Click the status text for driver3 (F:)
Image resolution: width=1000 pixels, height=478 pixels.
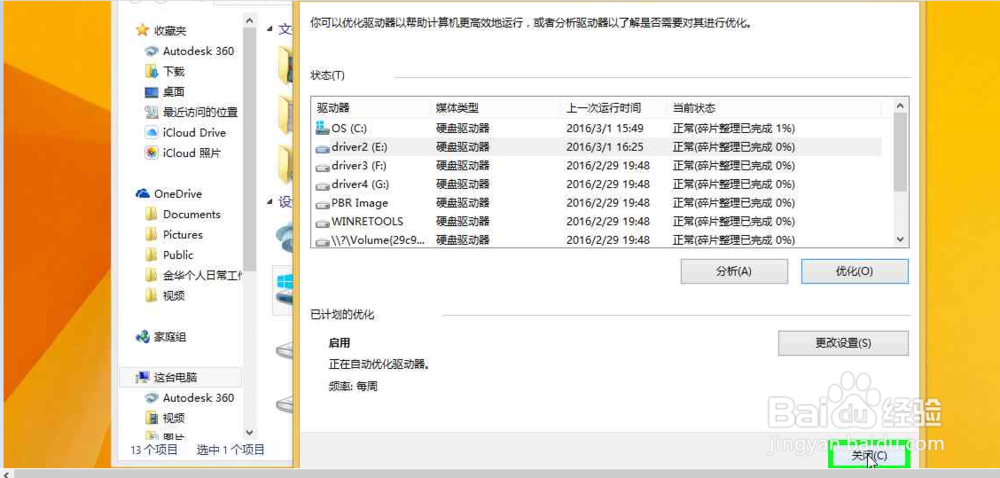pyautogui.click(x=733, y=166)
